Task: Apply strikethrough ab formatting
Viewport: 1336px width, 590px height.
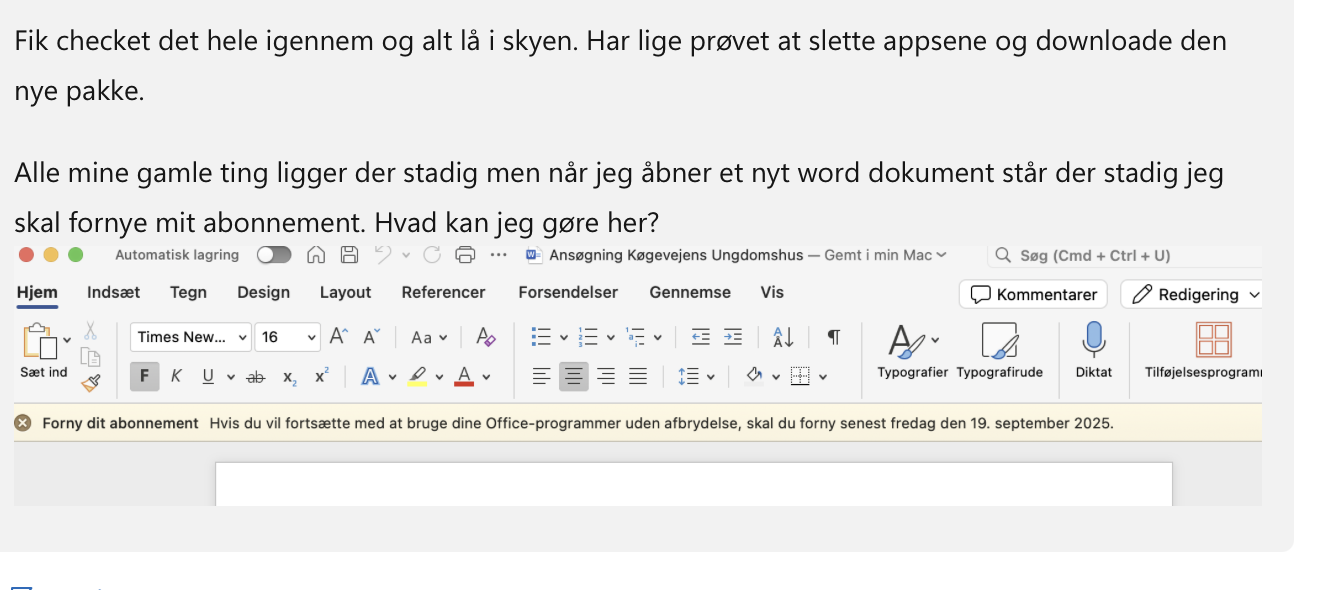Action: coord(256,377)
